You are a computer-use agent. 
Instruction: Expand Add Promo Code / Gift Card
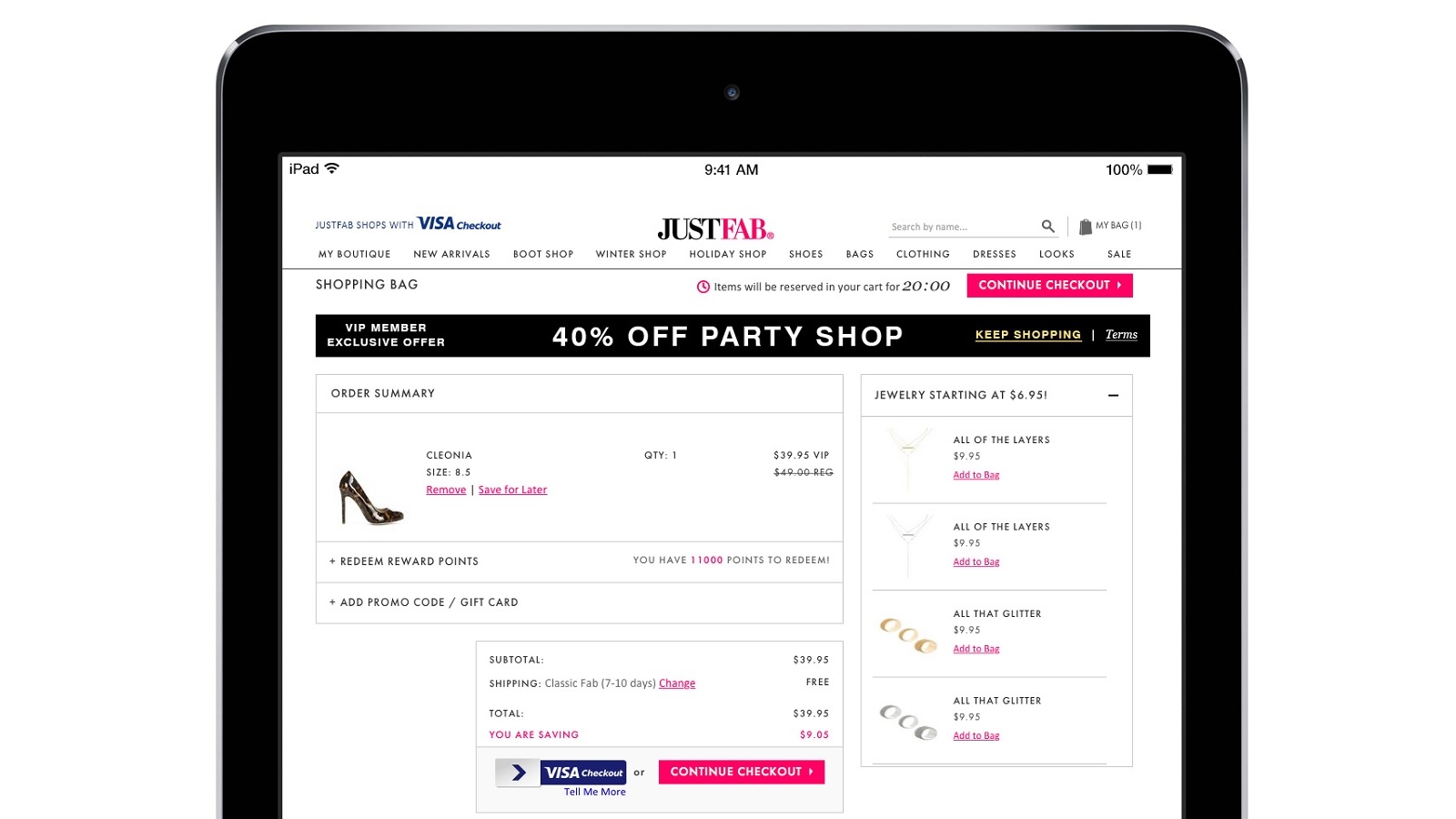pyautogui.click(x=424, y=602)
